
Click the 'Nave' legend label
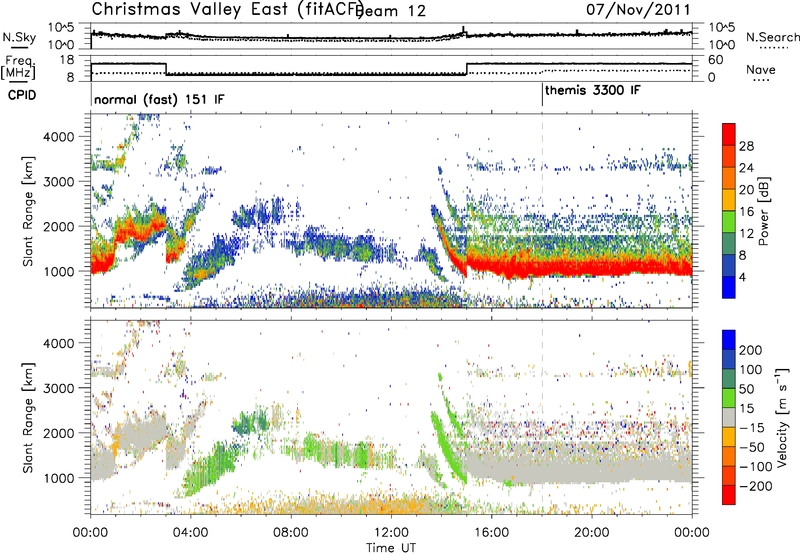[x=761, y=69]
